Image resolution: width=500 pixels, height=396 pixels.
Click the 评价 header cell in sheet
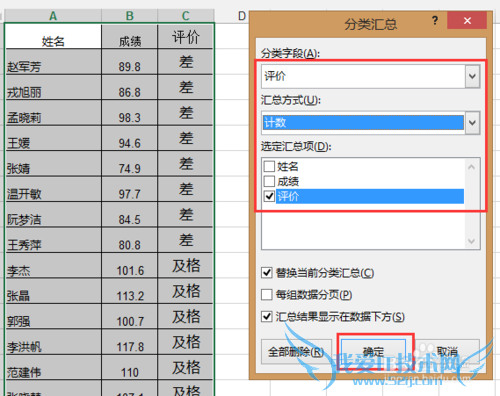pos(185,36)
